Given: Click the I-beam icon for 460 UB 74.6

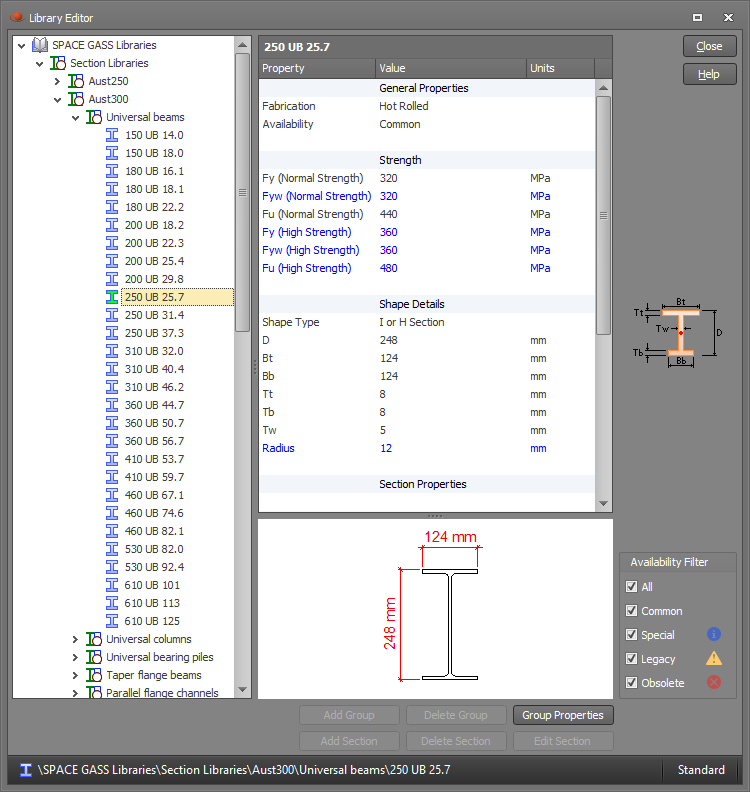Looking at the screenshot, I should coord(112,513).
